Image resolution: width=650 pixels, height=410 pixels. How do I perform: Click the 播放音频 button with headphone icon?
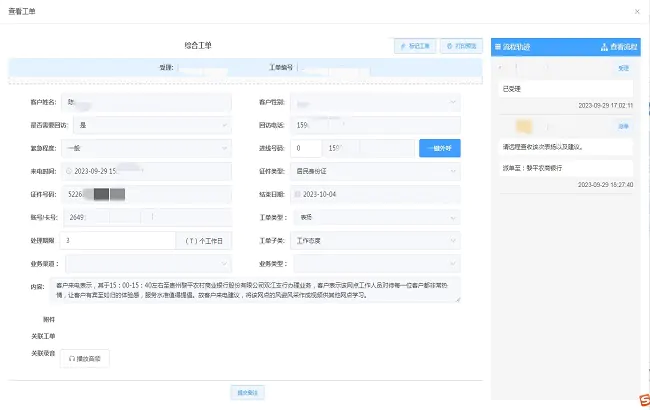(85, 359)
